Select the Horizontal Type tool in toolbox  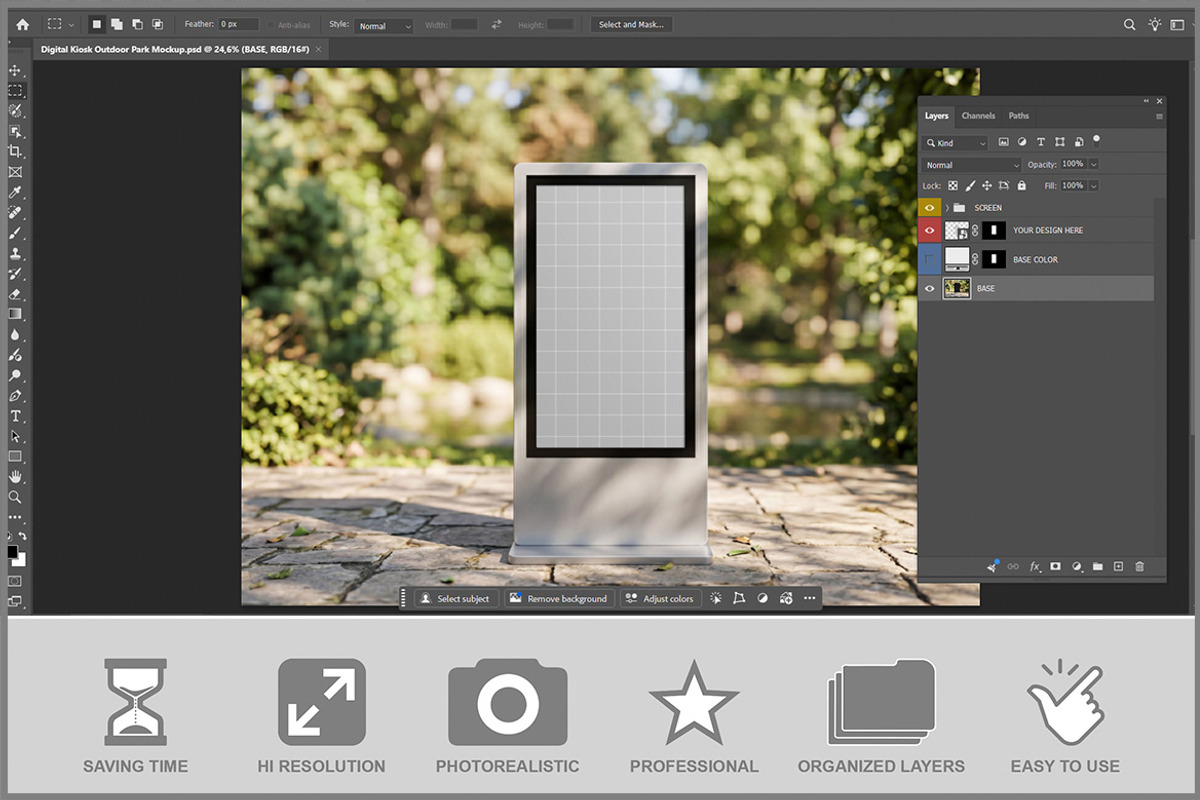(15, 416)
